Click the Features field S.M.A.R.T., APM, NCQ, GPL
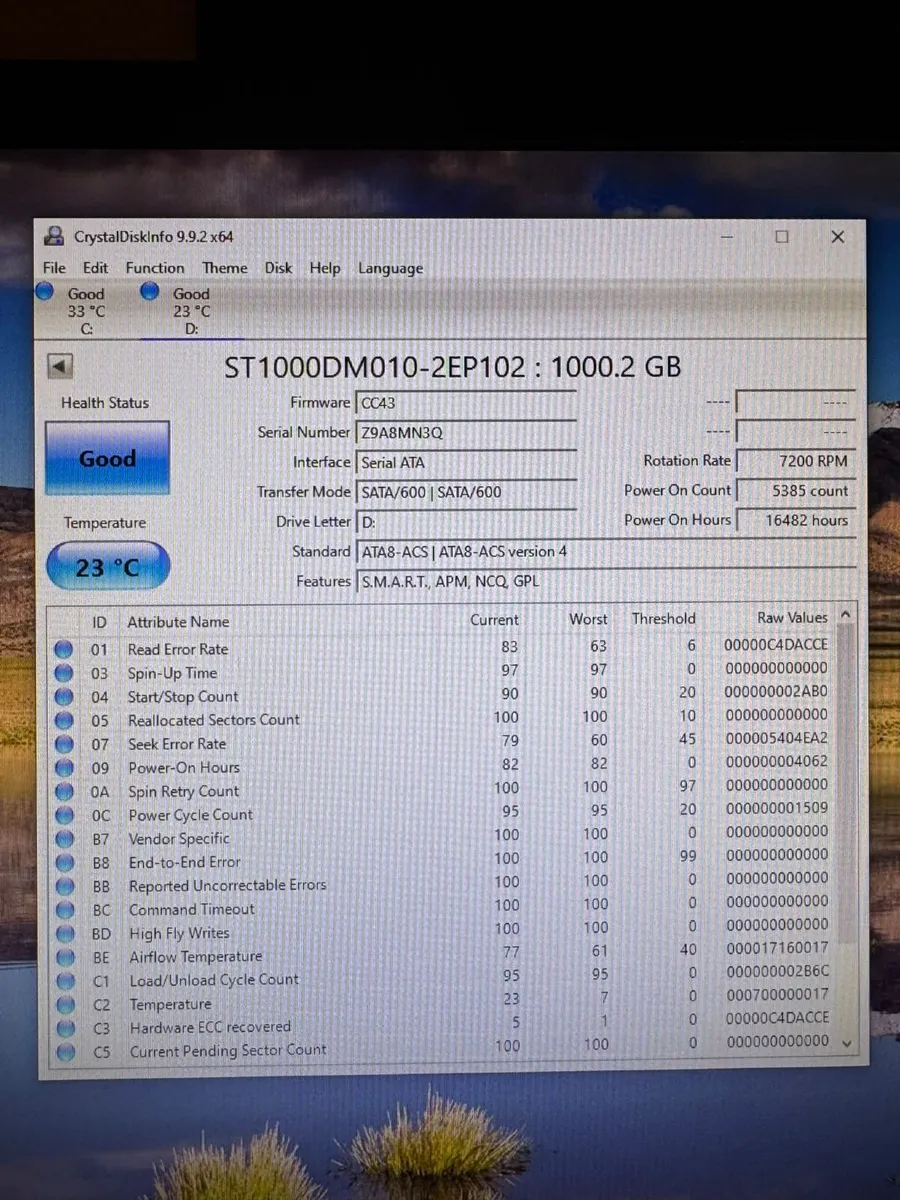 click(606, 581)
